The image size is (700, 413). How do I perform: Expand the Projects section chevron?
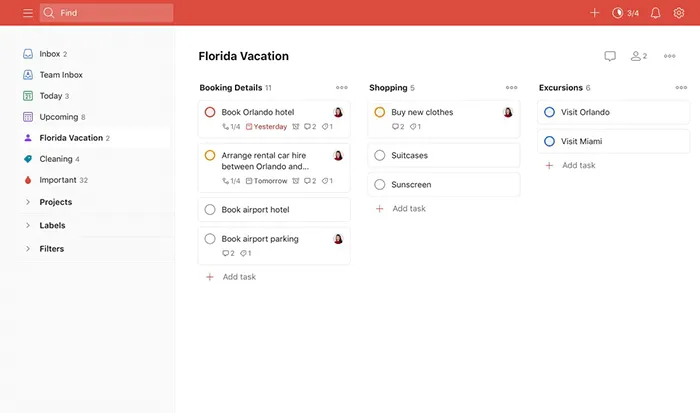[28, 202]
